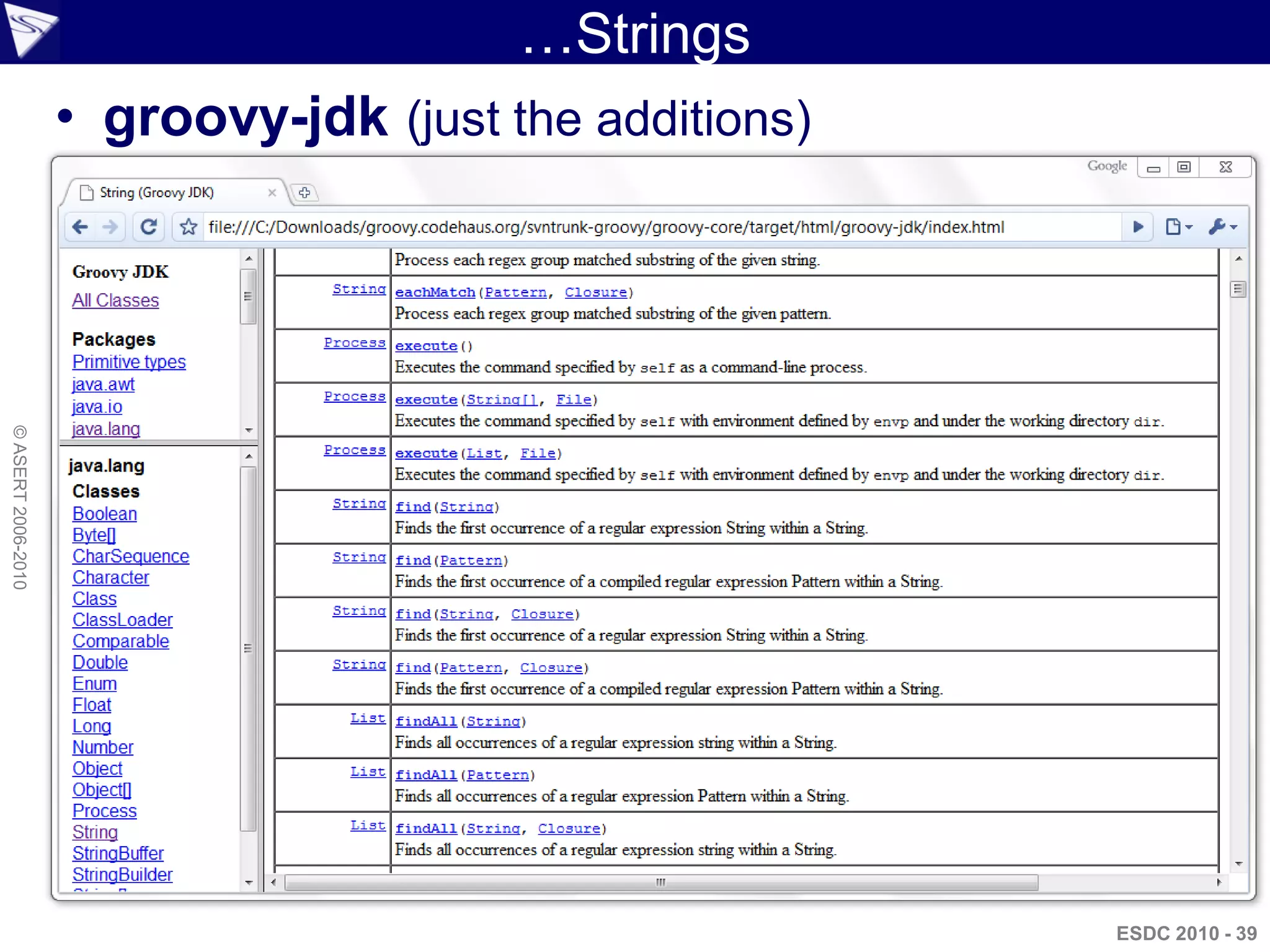1270x952 pixels.
Task: Open the java.io package link
Action: click(97, 407)
